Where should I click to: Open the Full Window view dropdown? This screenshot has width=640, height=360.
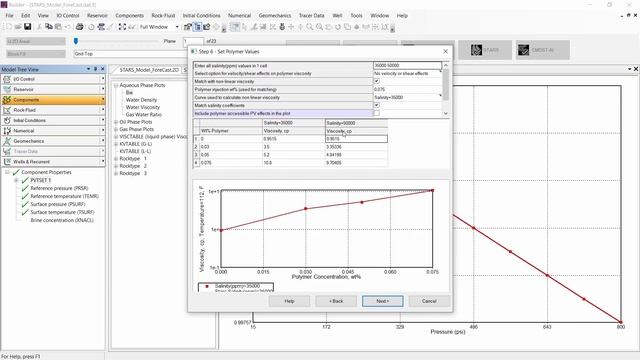(177, 27)
